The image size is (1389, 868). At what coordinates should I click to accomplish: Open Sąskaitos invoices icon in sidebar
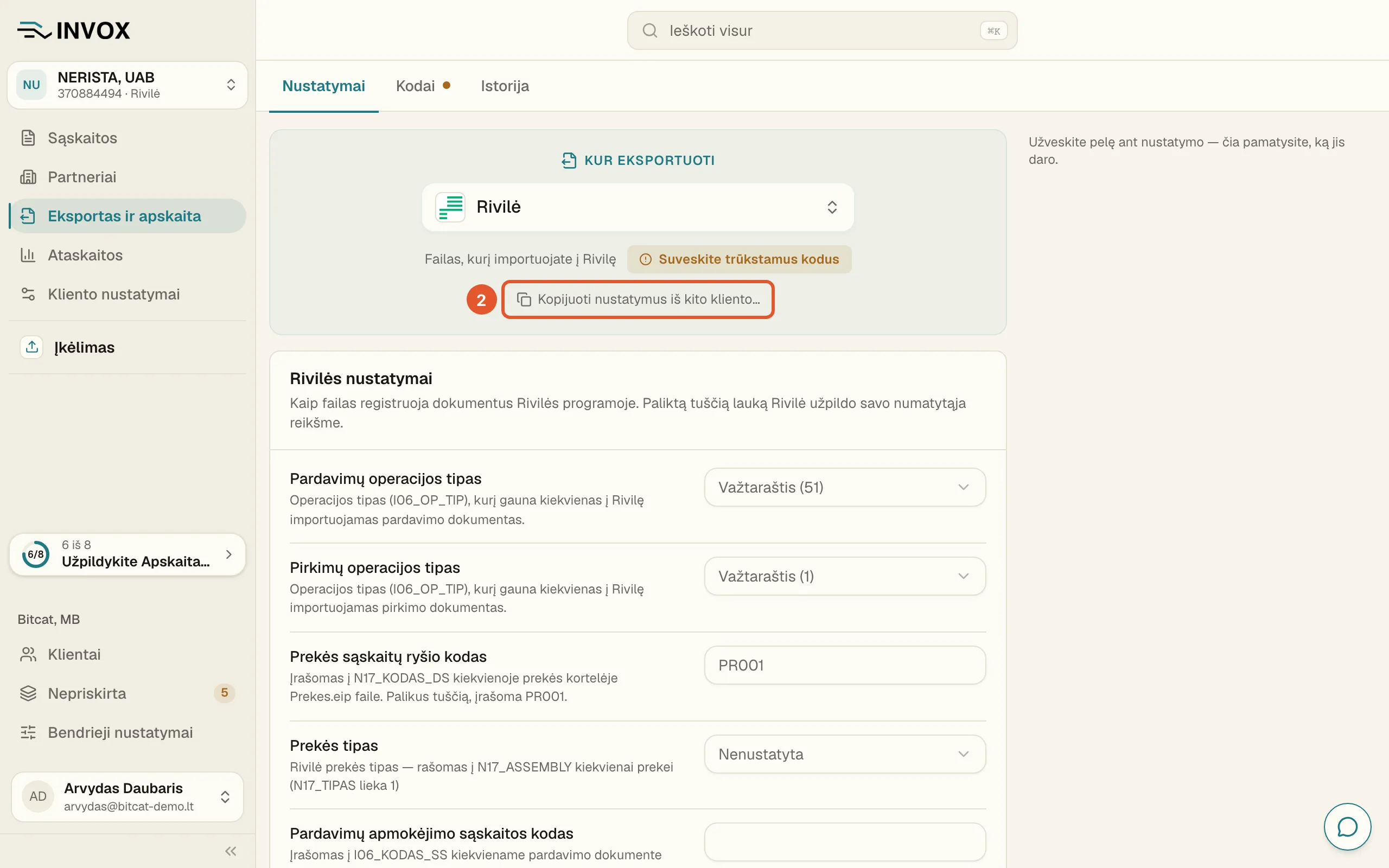28,138
